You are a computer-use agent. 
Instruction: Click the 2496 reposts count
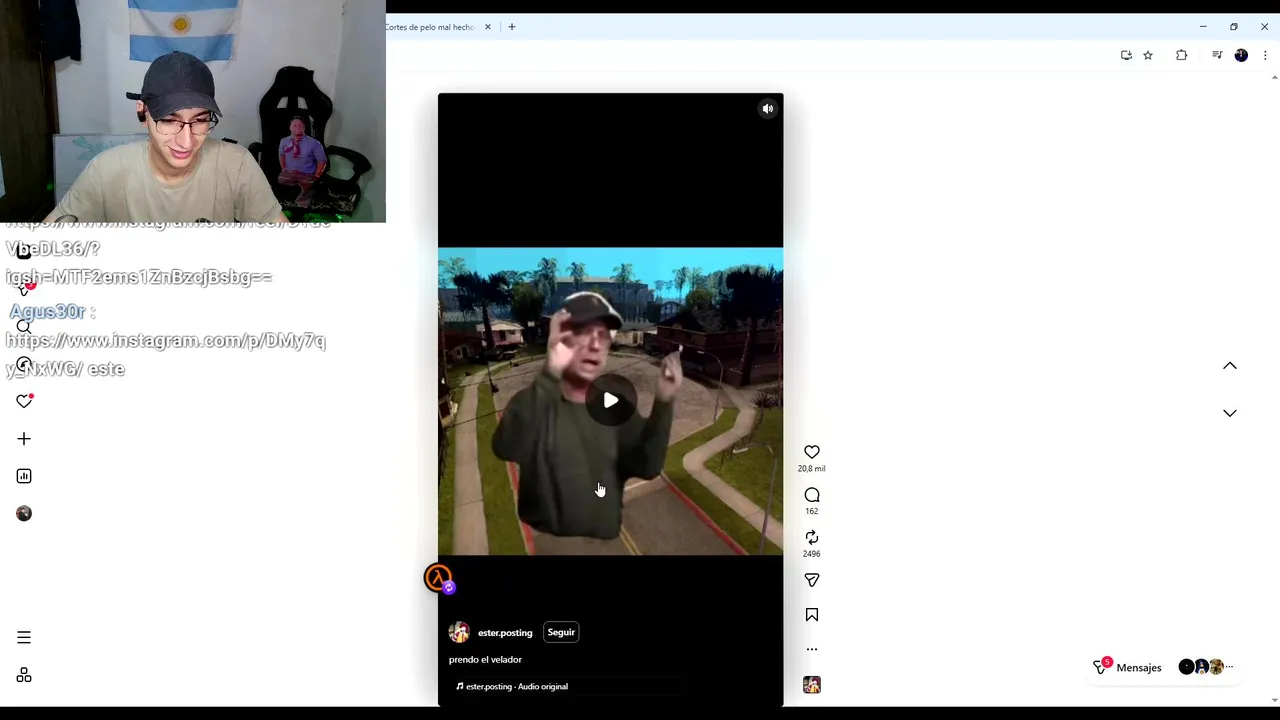point(812,554)
